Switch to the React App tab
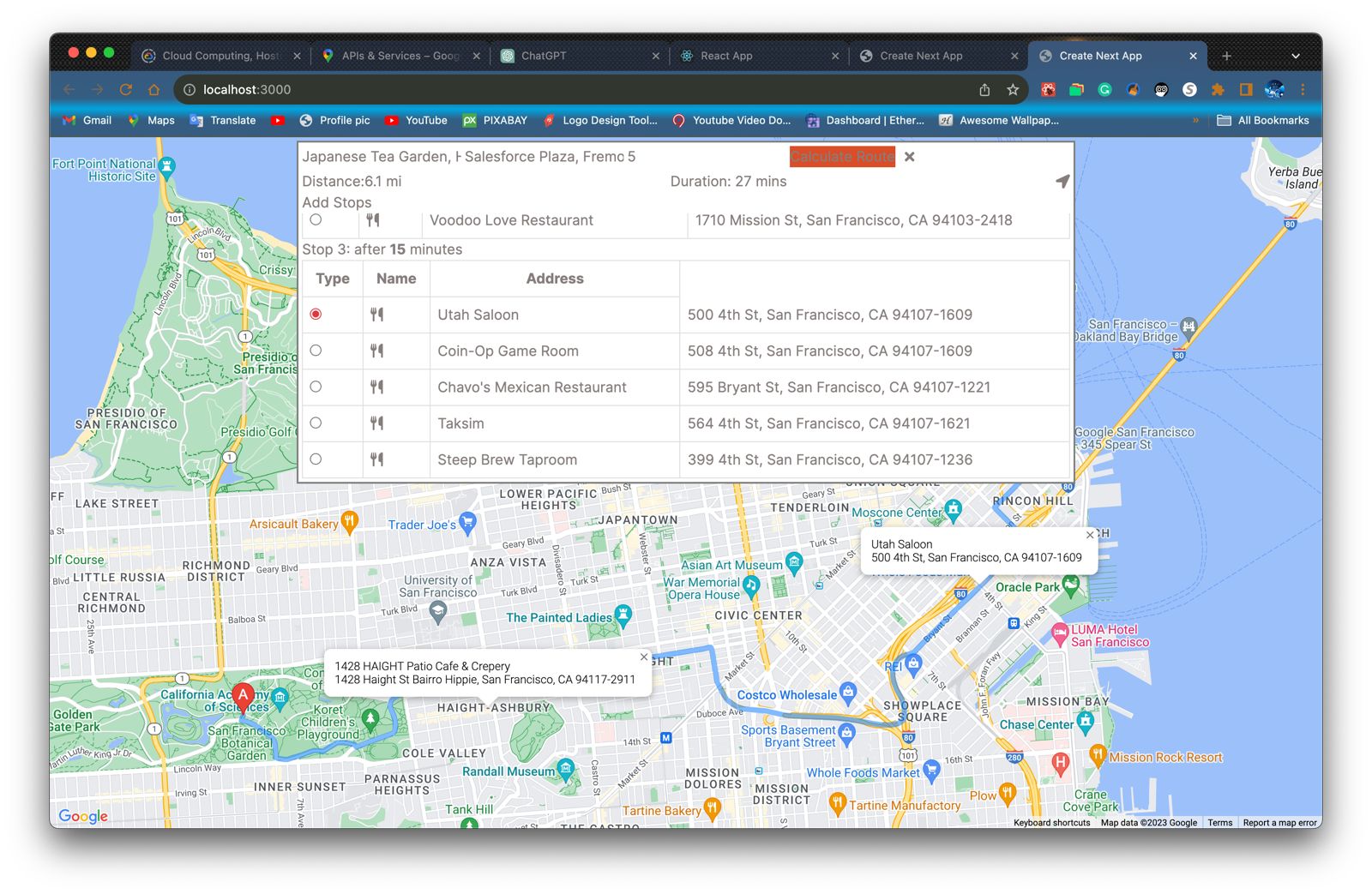Viewport: 1372px width, 894px height. 760,56
